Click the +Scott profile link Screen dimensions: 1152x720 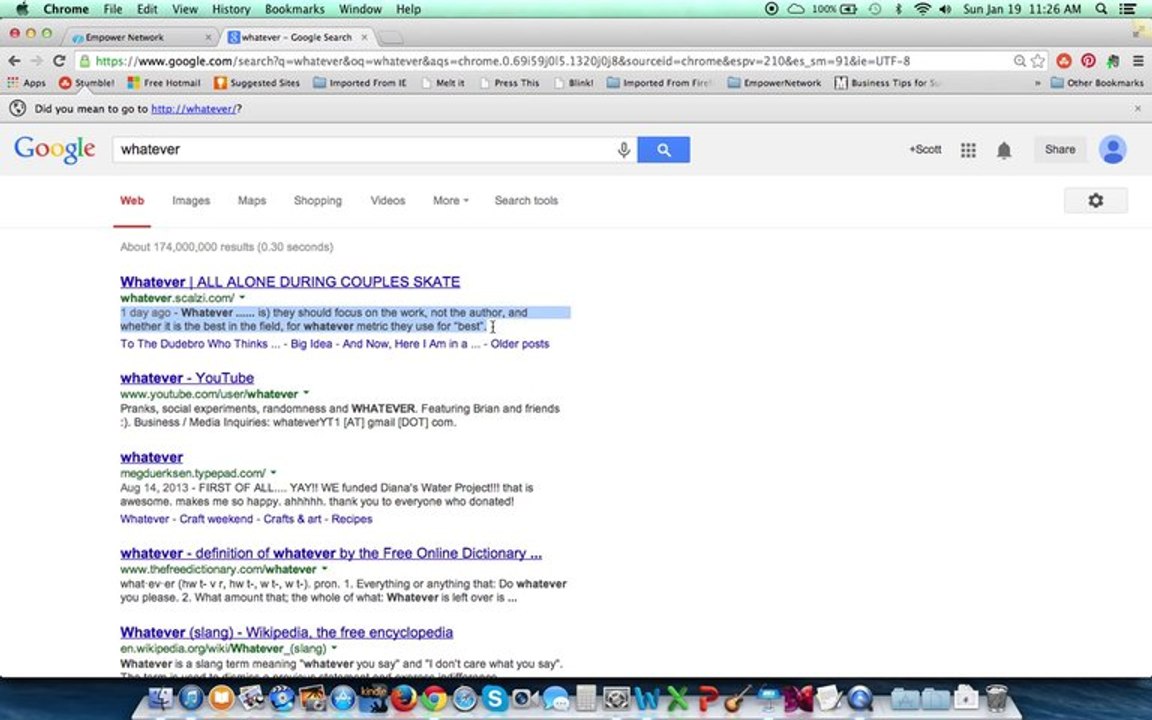click(x=925, y=150)
